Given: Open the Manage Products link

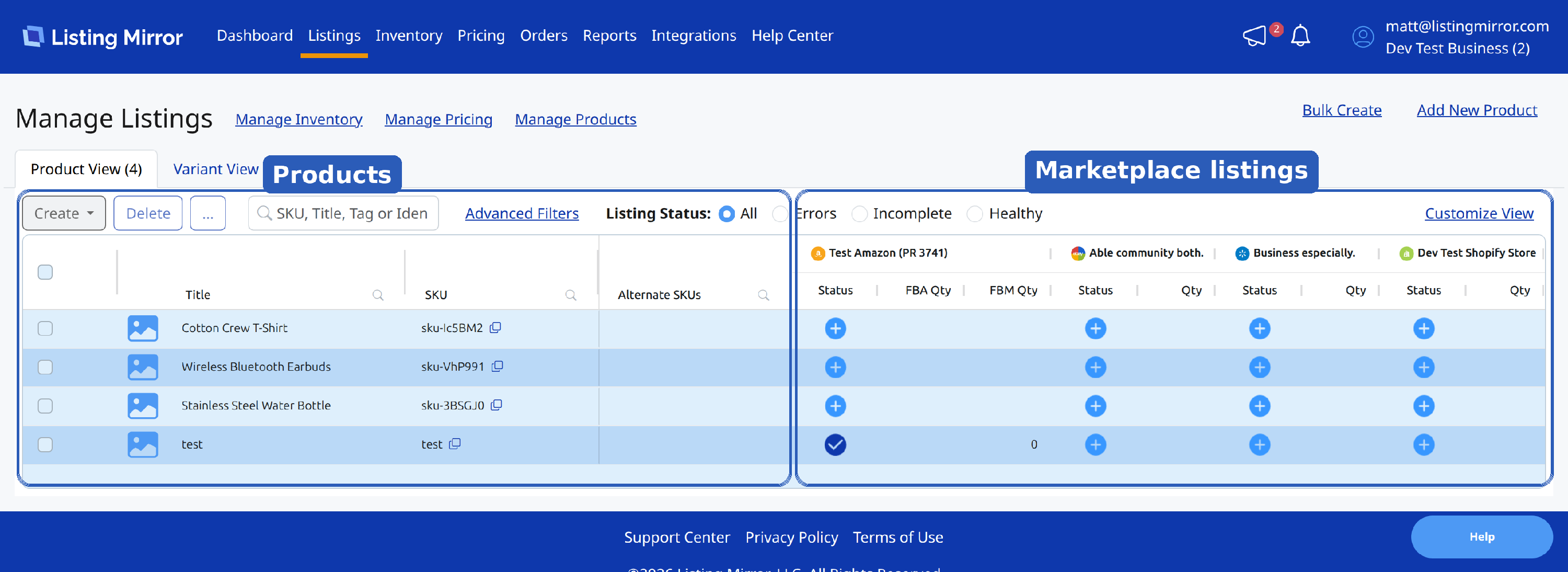Looking at the screenshot, I should 575,119.
